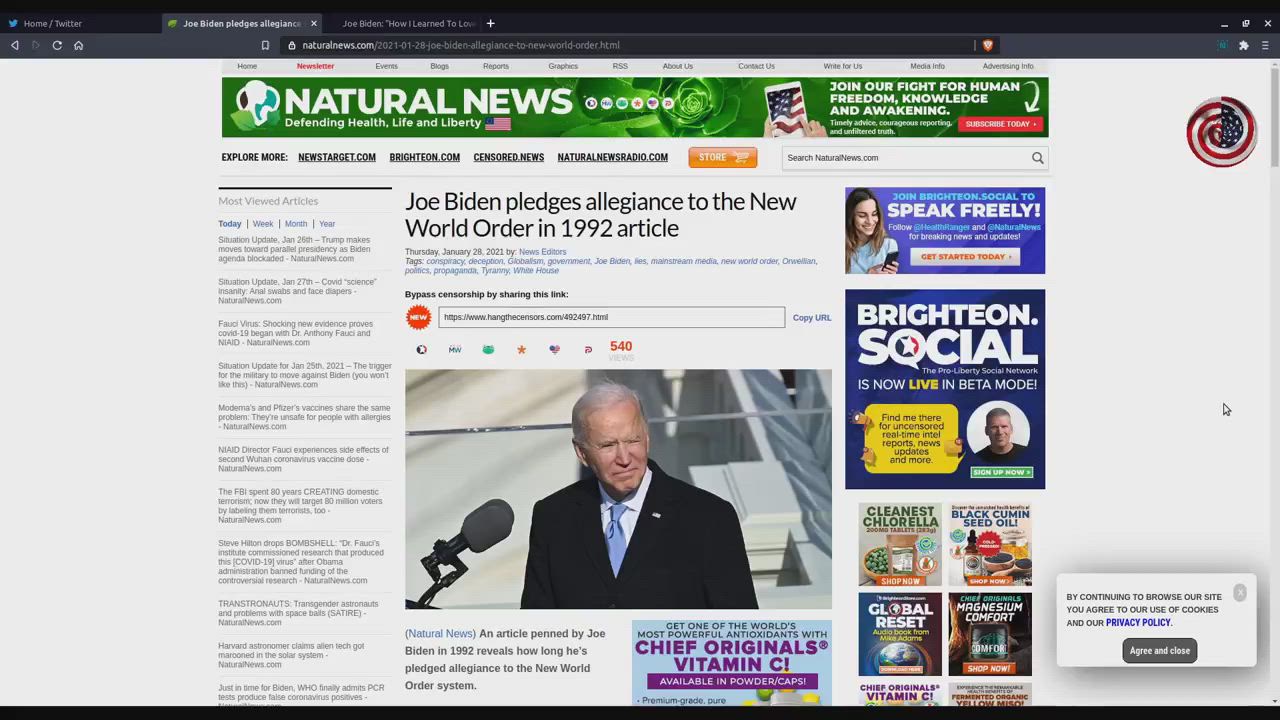Click the orange STORE button
This screenshot has height=720, width=1280.
(722, 157)
